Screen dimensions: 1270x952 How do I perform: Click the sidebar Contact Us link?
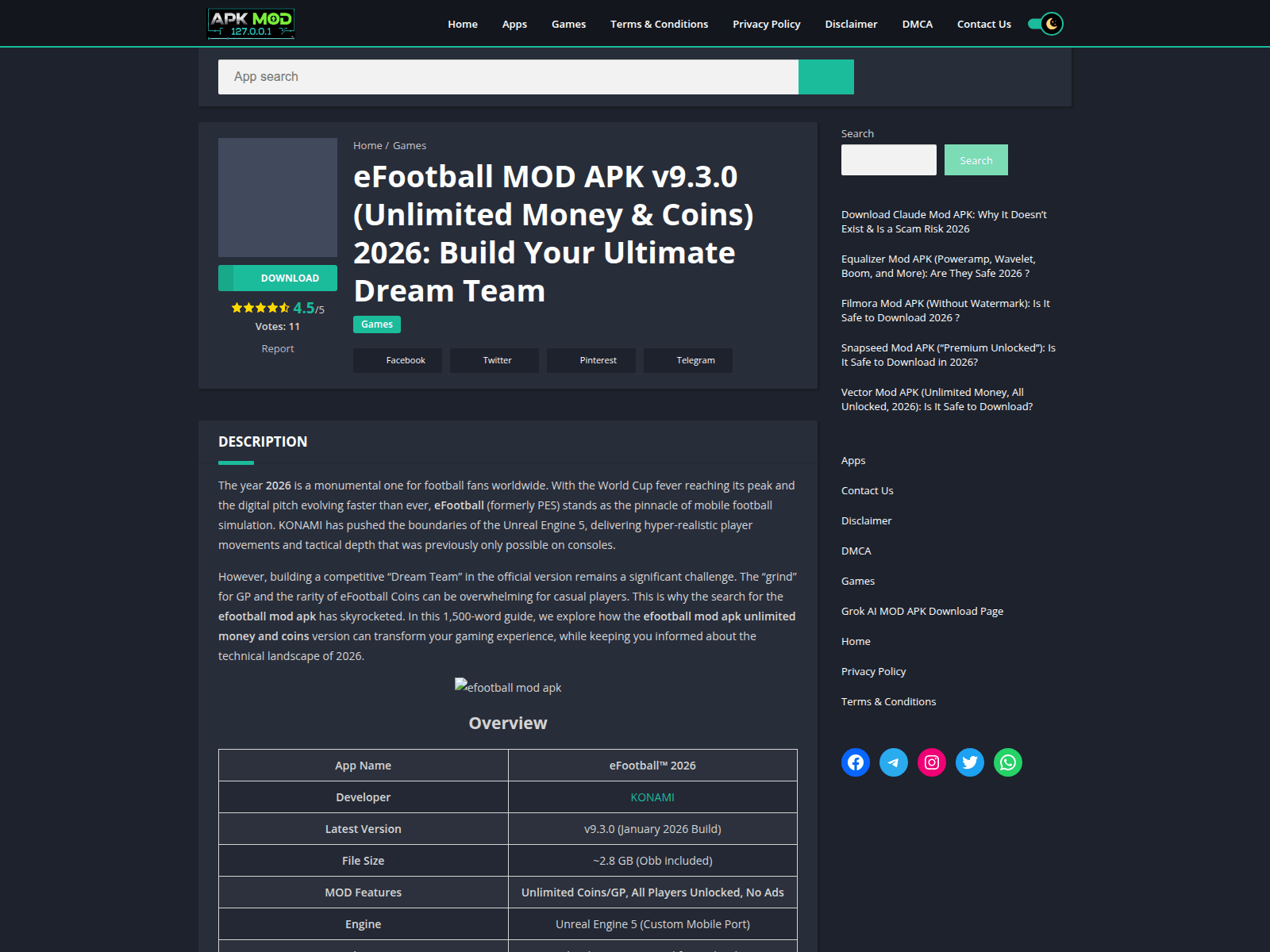click(867, 490)
